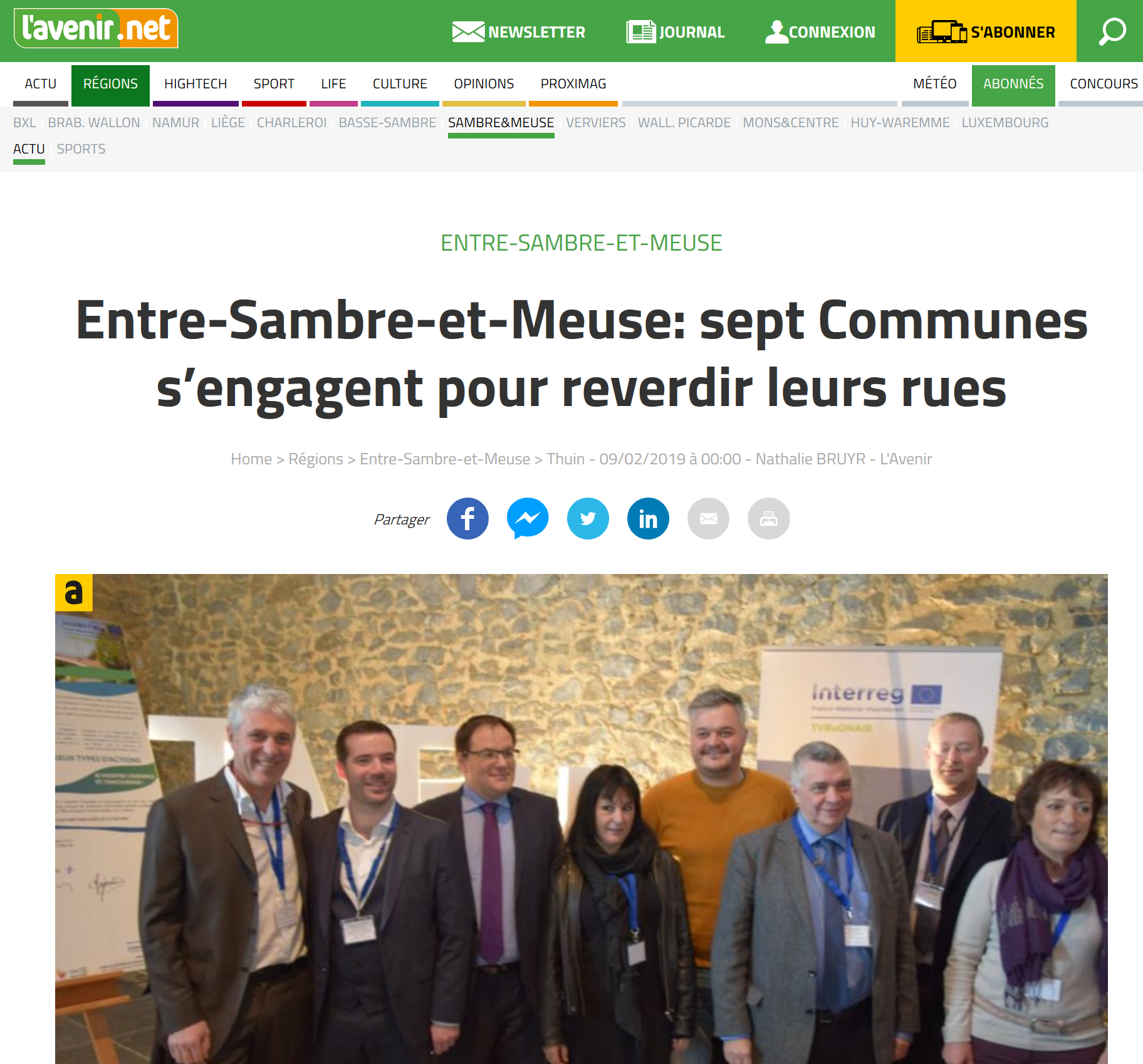Send the article by email icon
This screenshot has width=1143, height=1064.
[x=708, y=519]
